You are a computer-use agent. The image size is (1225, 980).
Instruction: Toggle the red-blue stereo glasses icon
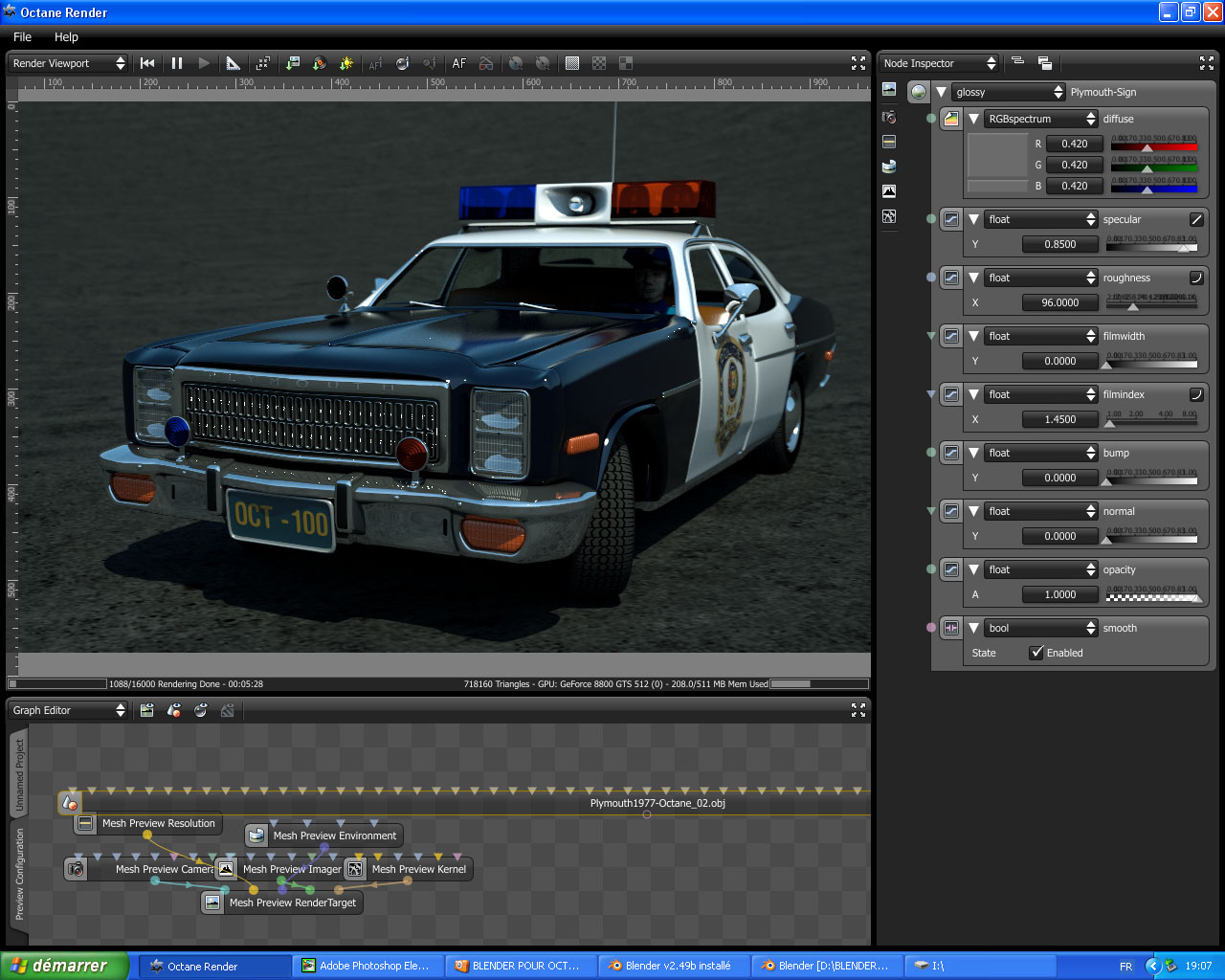coord(486,63)
